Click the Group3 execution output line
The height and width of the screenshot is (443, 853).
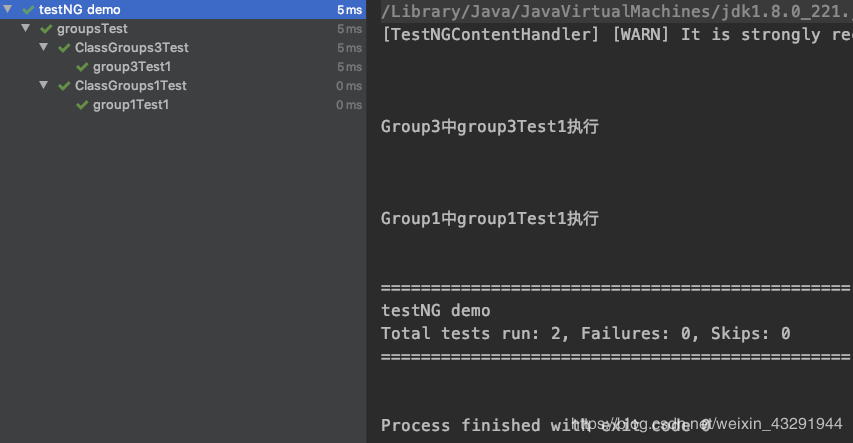(x=489, y=127)
